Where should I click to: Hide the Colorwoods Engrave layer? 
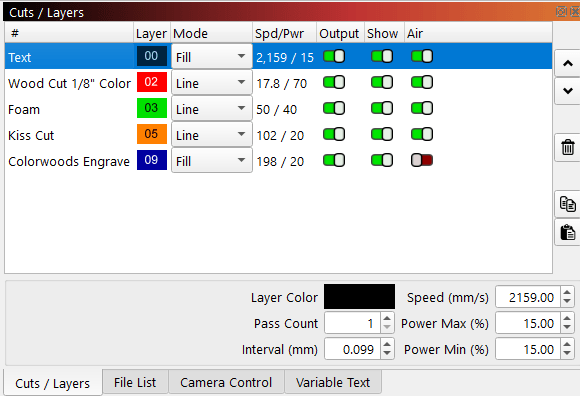pyautogui.click(x=382, y=160)
